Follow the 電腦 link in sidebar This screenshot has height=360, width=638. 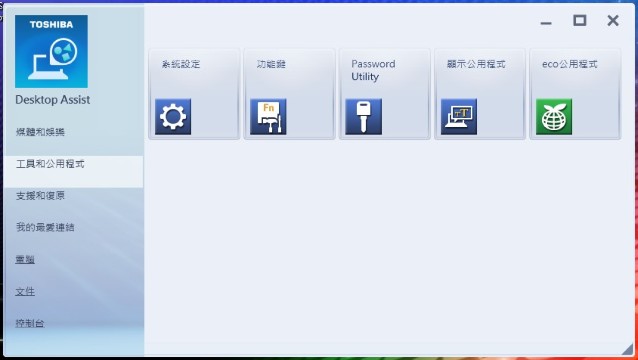pos(25,260)
